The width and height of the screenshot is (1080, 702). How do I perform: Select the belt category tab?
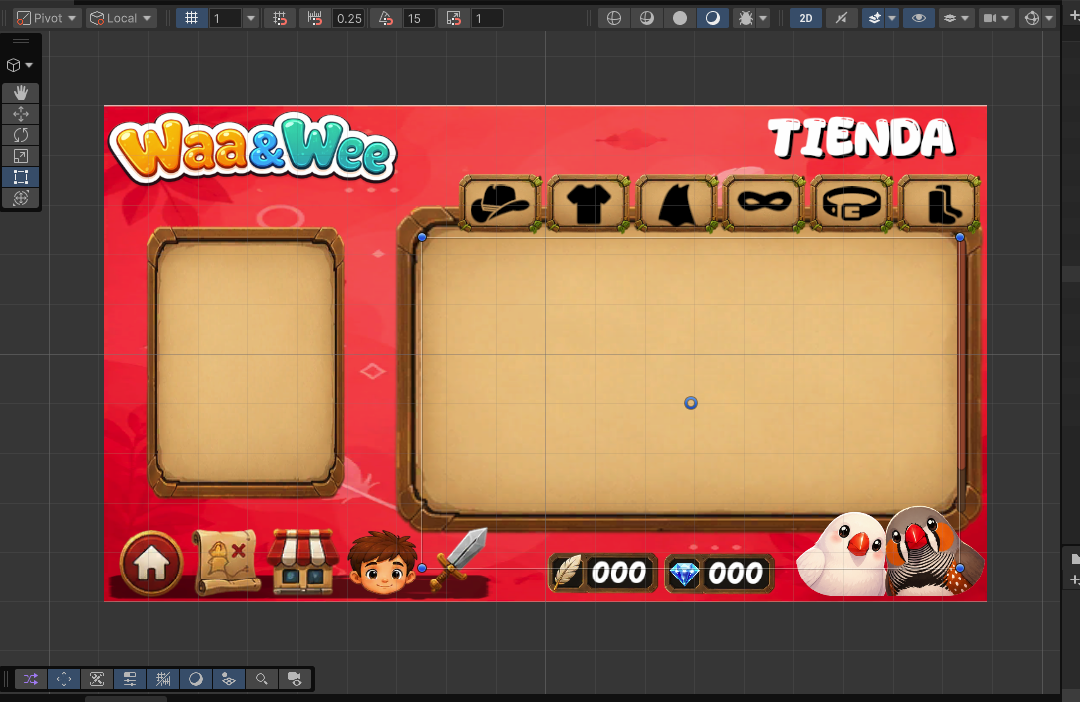tap(852, 203)
